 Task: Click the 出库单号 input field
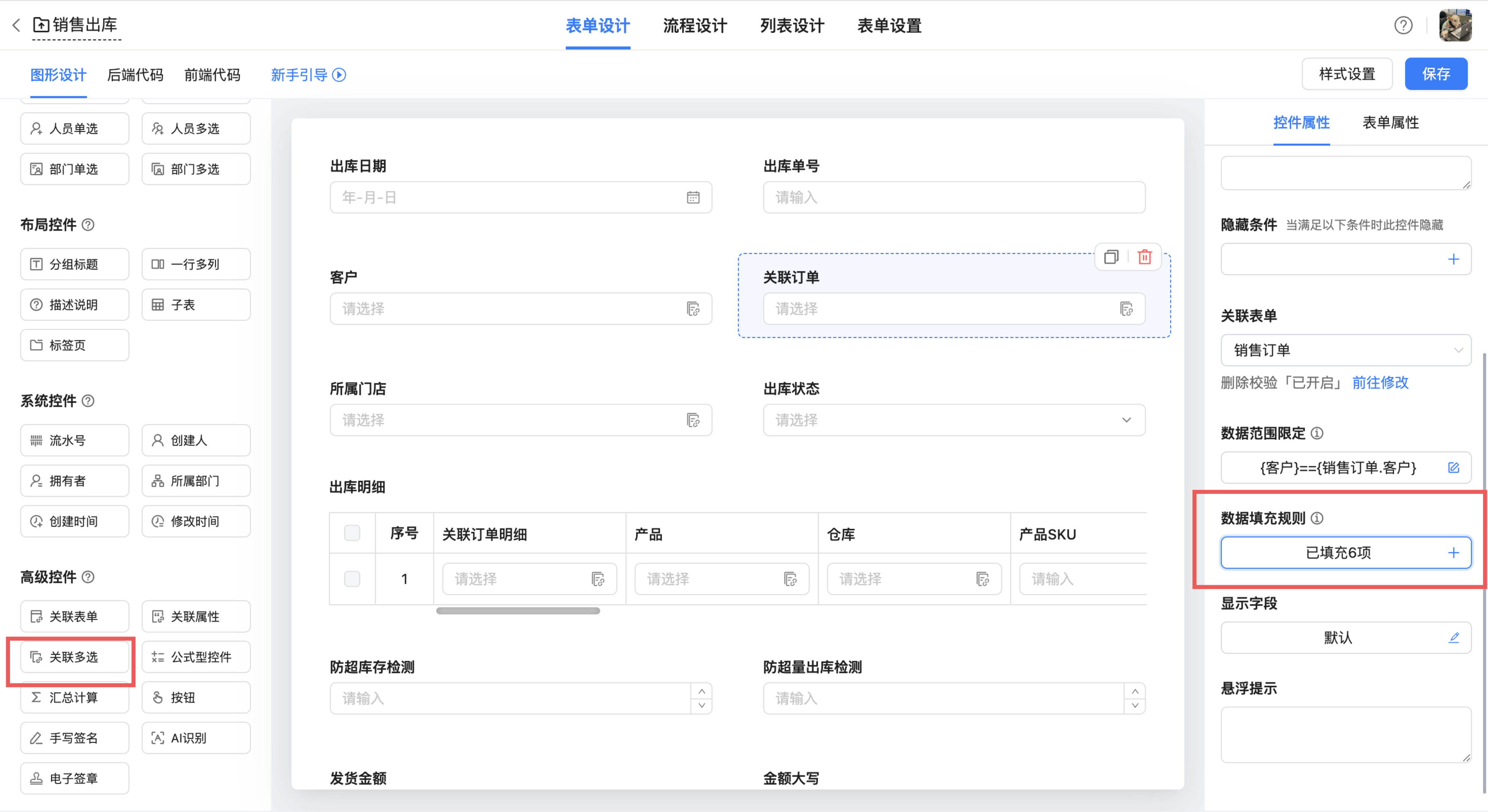tap(954, 198)
